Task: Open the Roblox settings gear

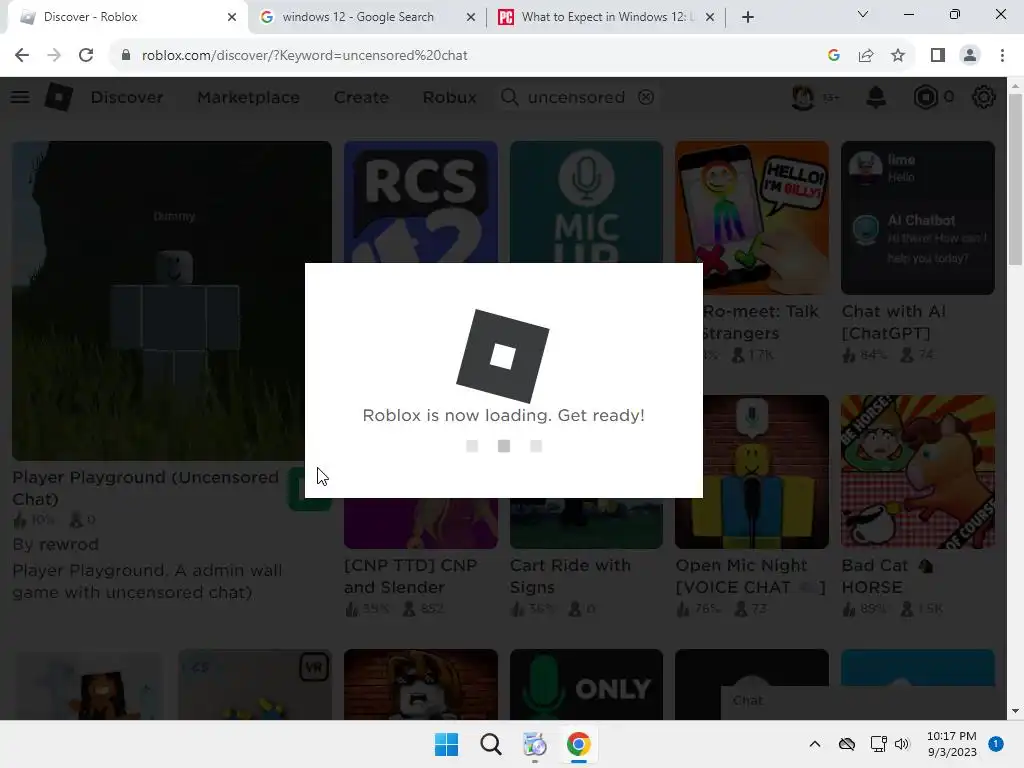Action: tap(984, 97)
